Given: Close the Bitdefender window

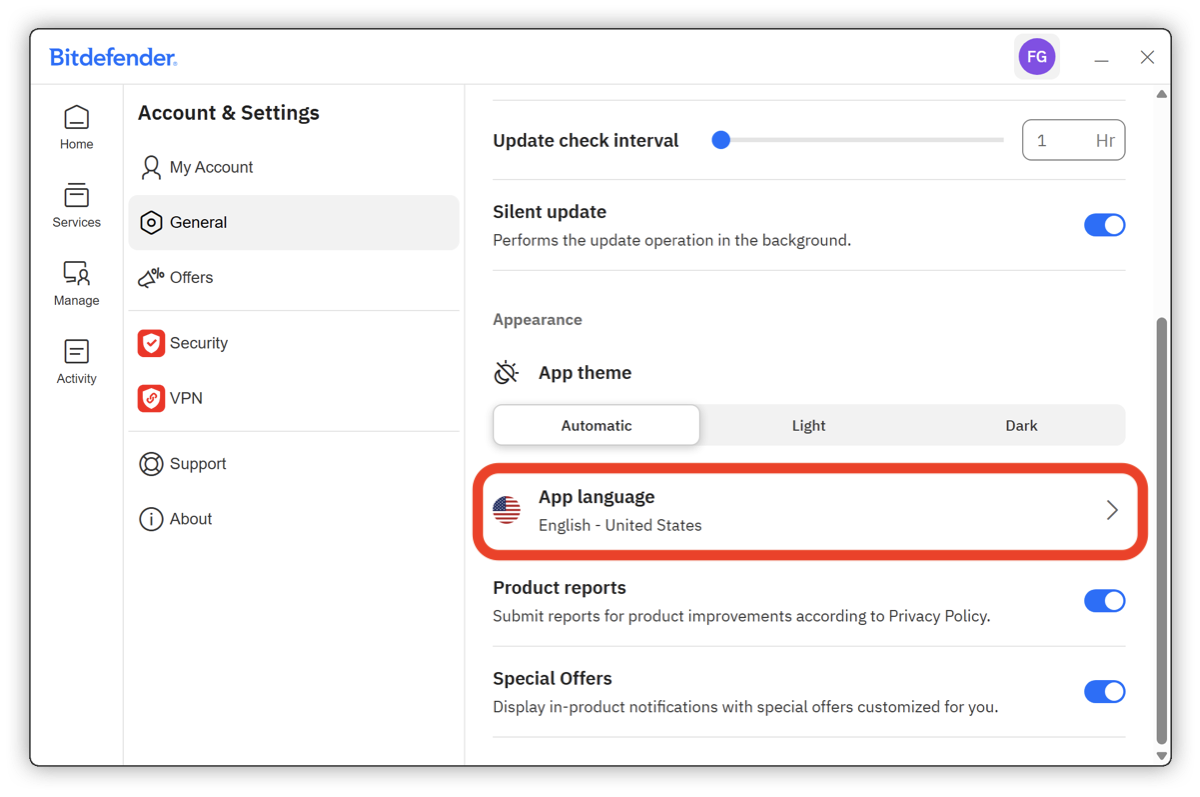Looking at the screenshot, I should click(1147, 58).
